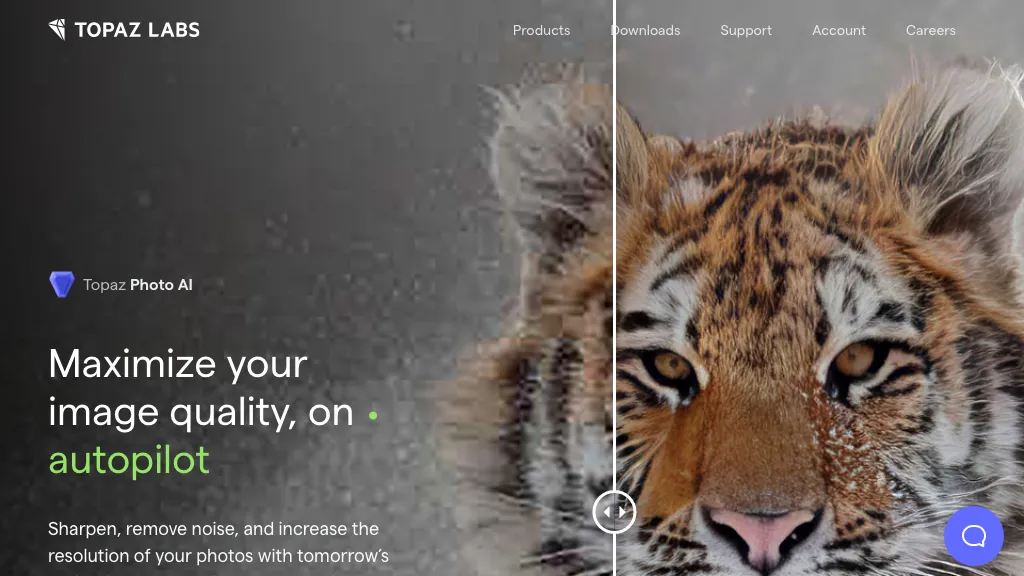
Task: Click the left arrow on the slider handle
Action: [607, 512]
